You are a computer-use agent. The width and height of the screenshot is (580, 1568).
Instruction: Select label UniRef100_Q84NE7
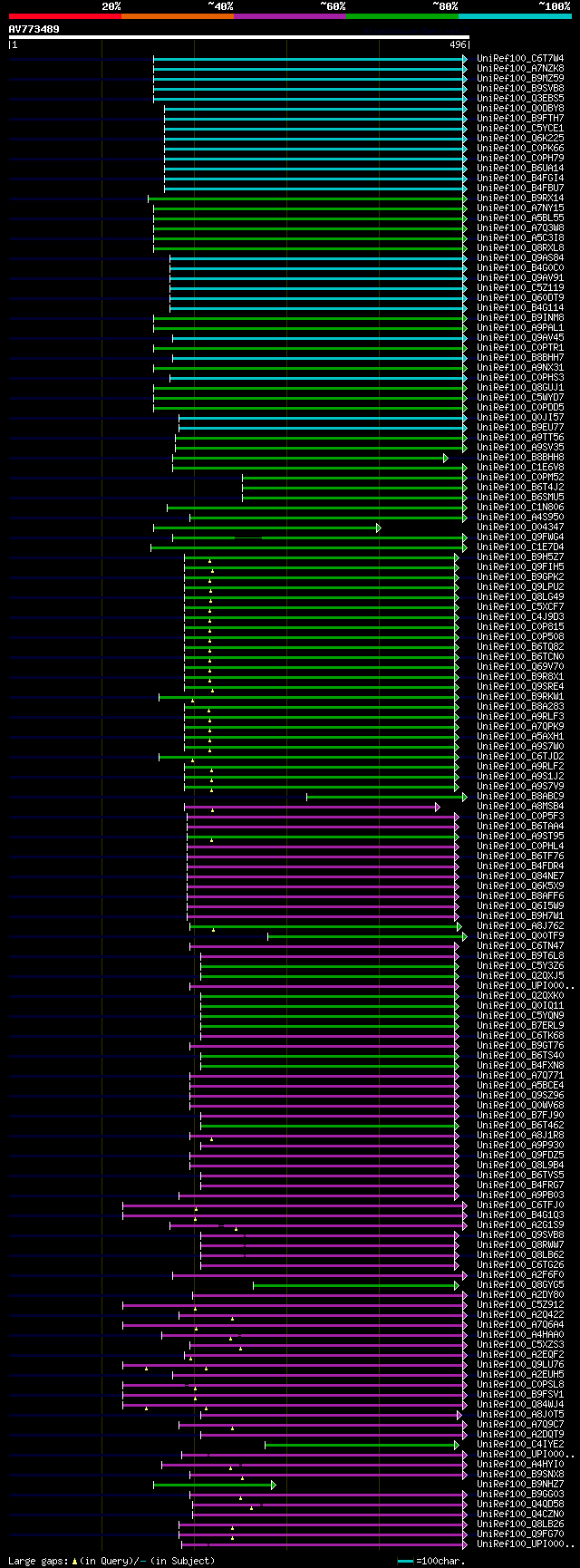point(520,876)
